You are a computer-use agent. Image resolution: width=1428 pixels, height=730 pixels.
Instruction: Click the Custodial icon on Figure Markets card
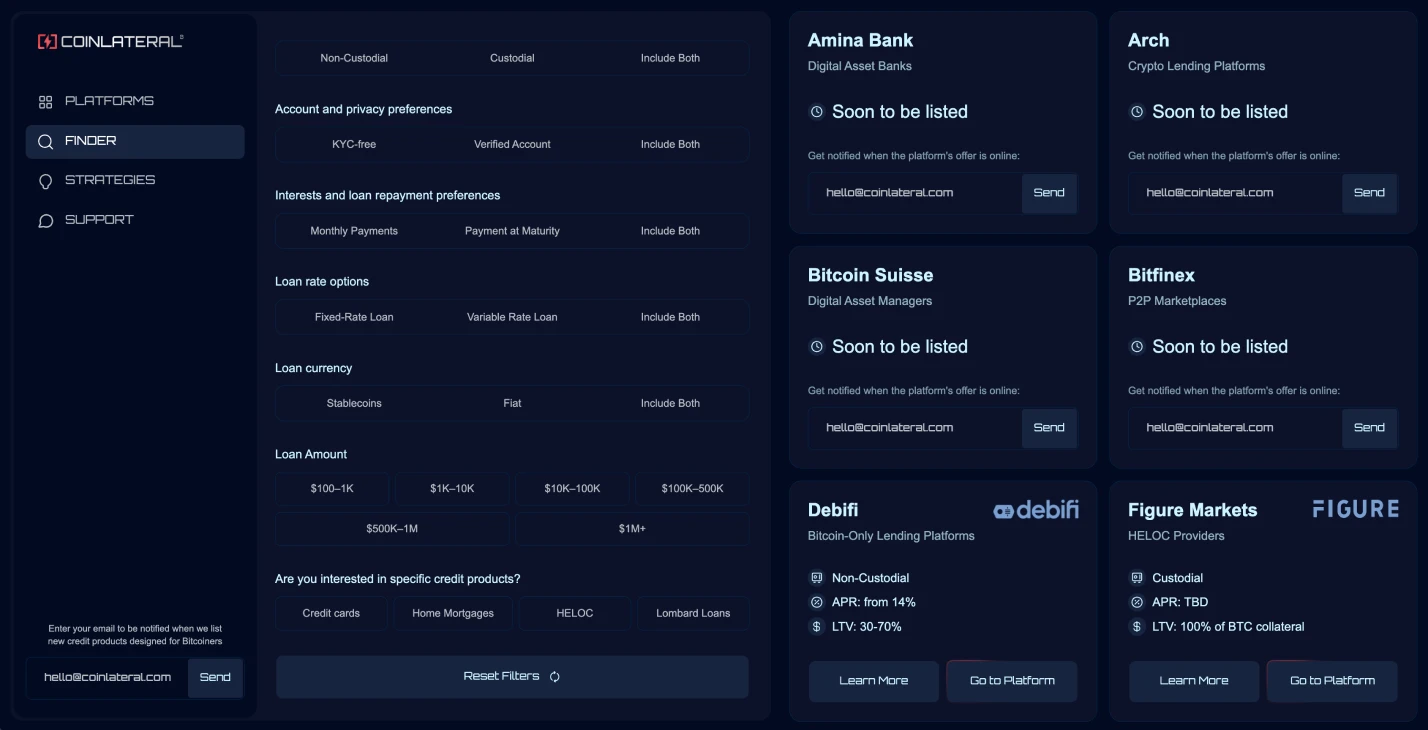click(1136, 578)
